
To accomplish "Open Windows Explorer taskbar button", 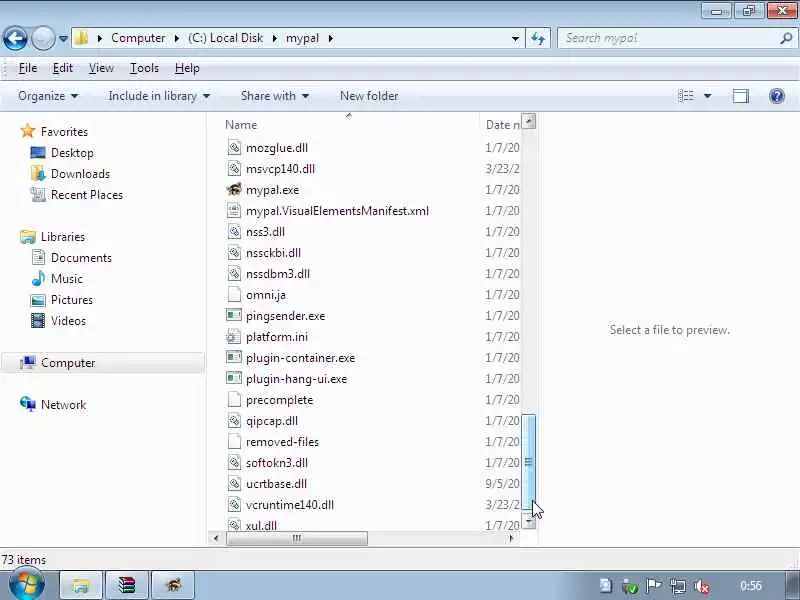I will coord(81,585).
